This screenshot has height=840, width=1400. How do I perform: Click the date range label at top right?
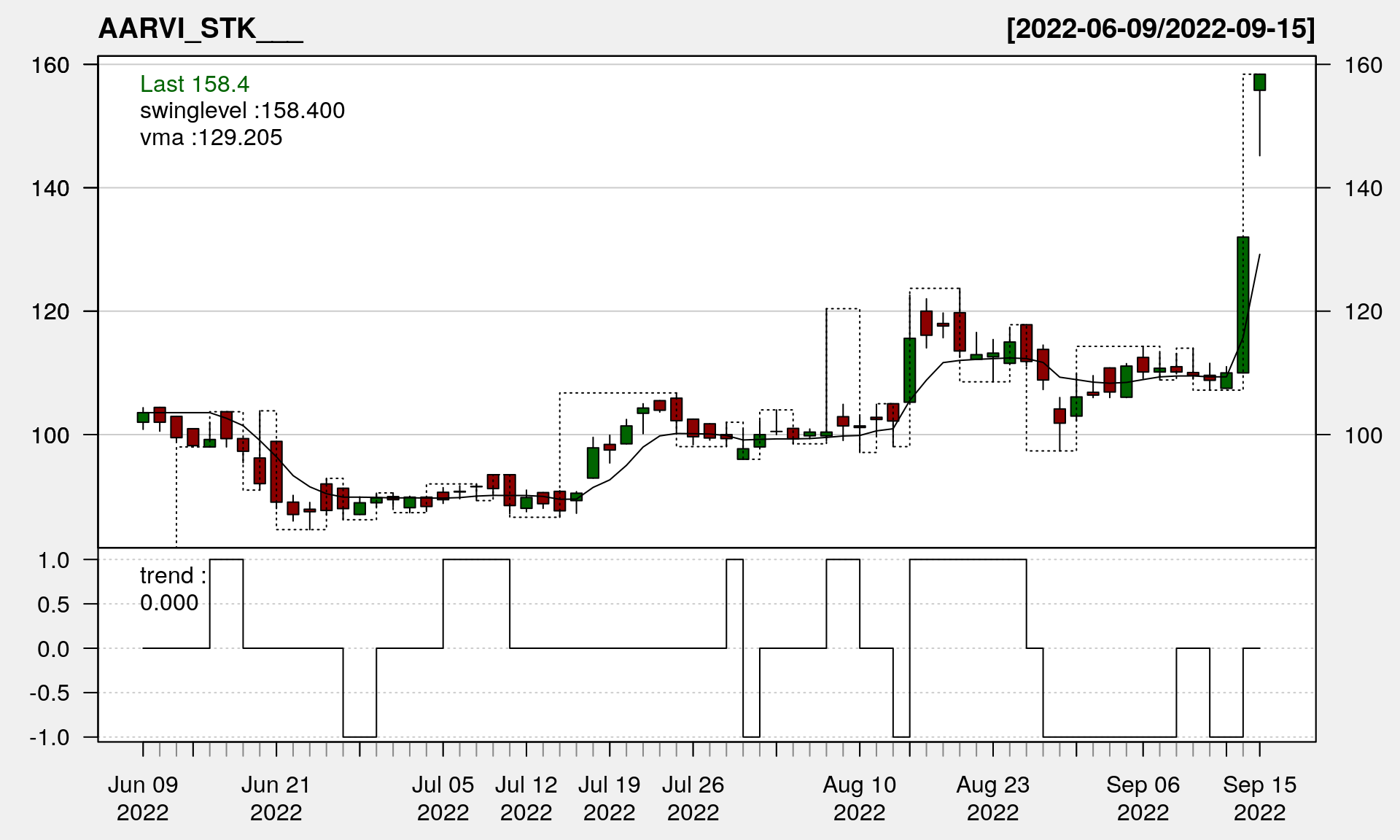pyautogui.click(x=1160, y=29)
